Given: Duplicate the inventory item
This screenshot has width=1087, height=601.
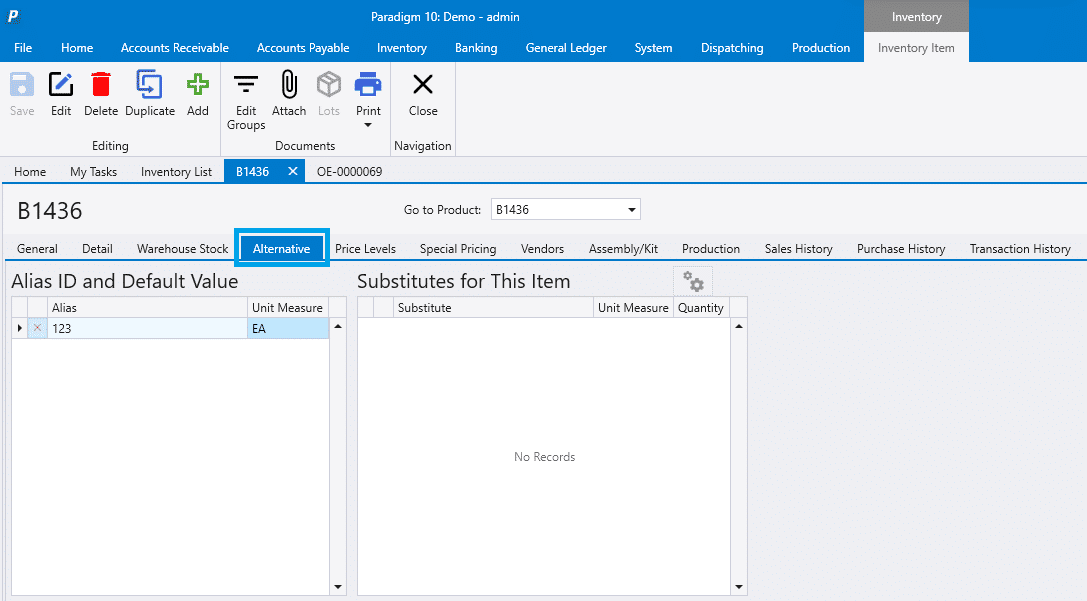Looking at the screenshot, I should [x=149, y=85].
